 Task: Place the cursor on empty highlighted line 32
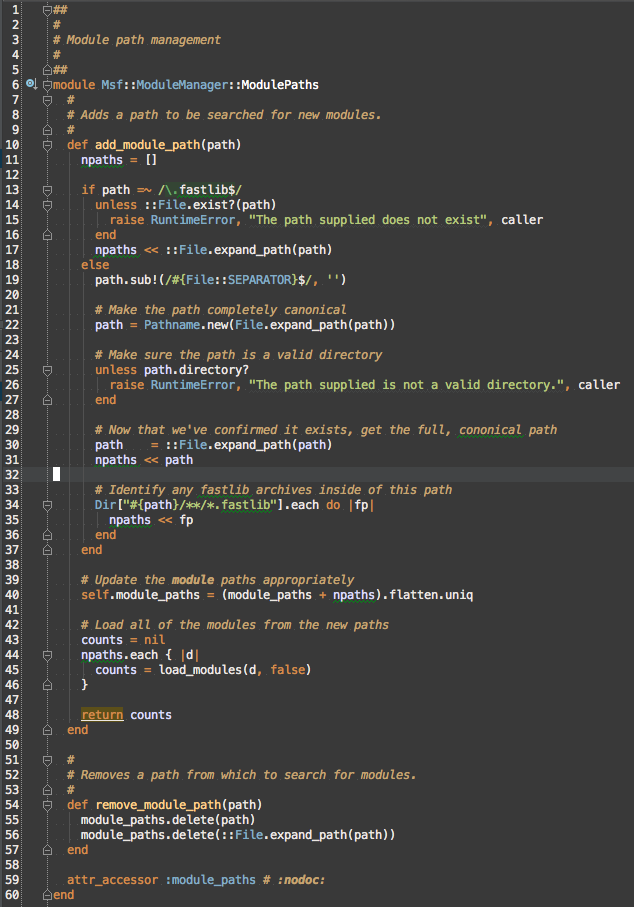(317, 475)
